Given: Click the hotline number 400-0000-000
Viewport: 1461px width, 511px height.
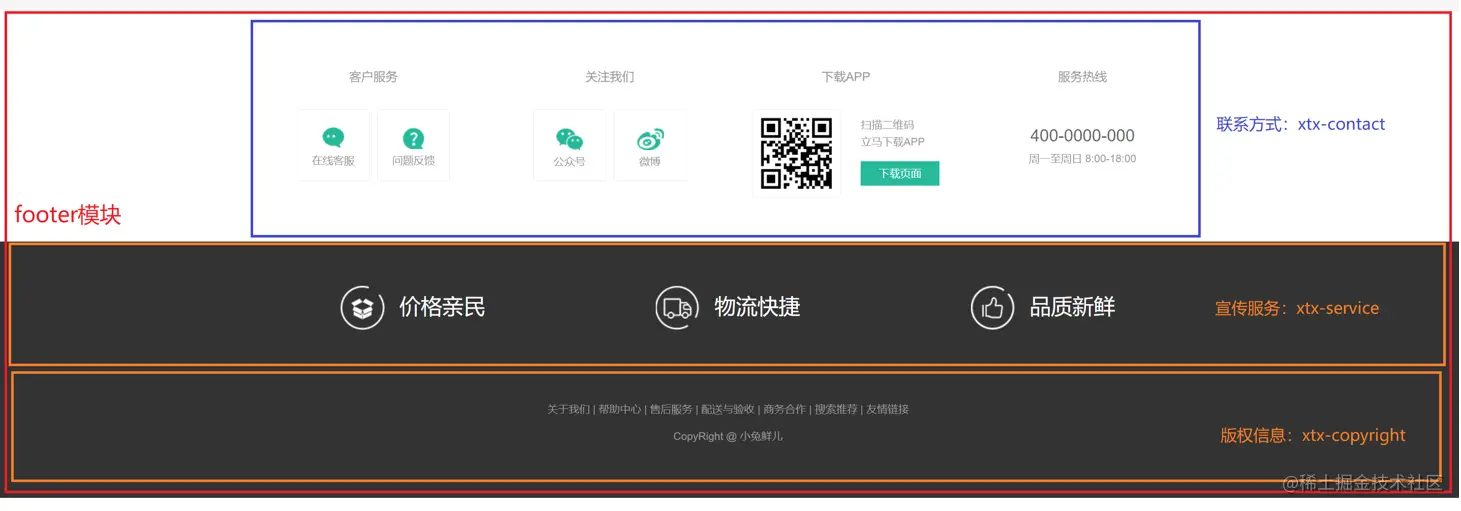Looking at the screenshot, I should pyautogui.click(x=1082, y=136).
